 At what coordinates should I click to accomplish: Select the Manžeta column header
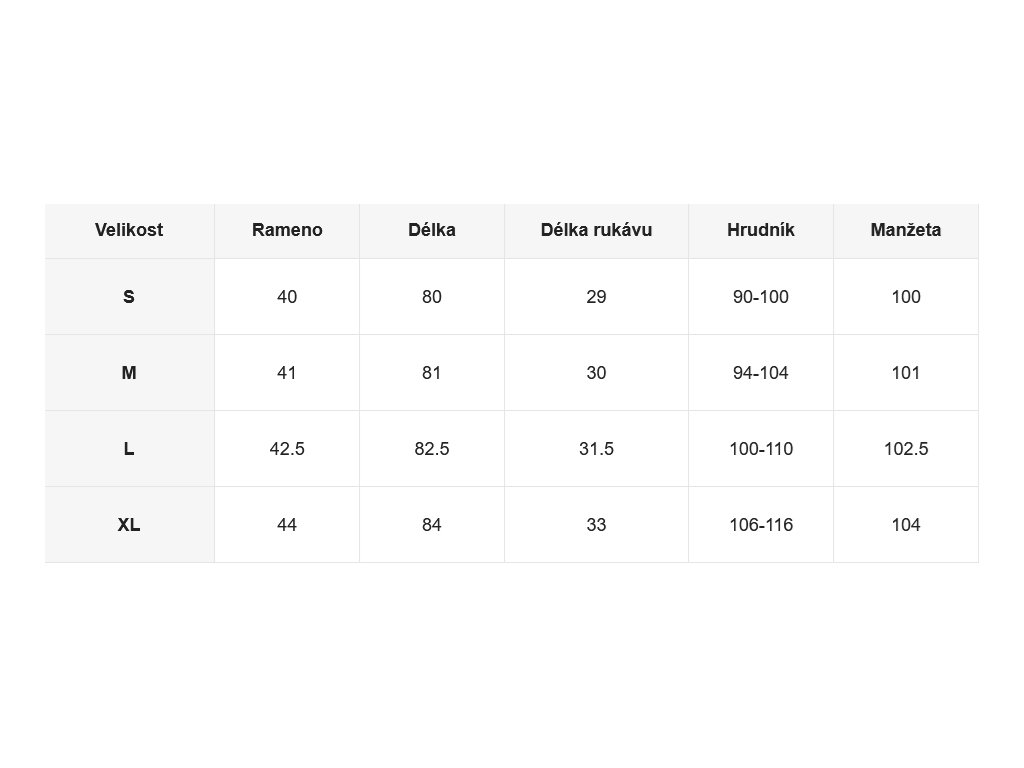(x=906, y=231)
